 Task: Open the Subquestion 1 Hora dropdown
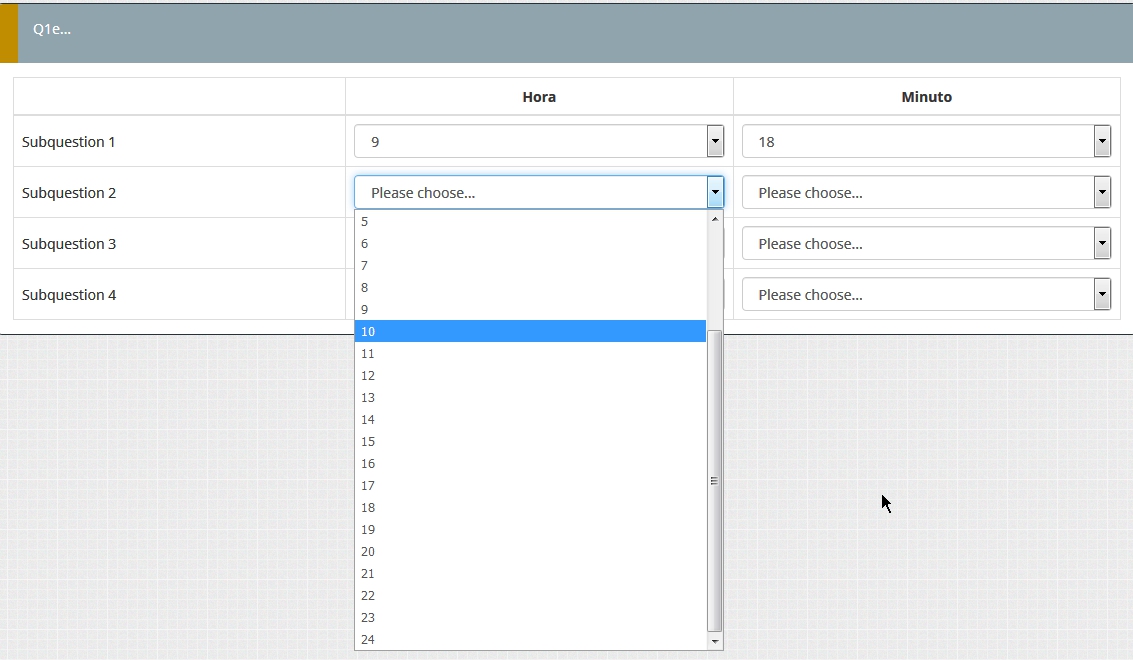tap(538, 142)
